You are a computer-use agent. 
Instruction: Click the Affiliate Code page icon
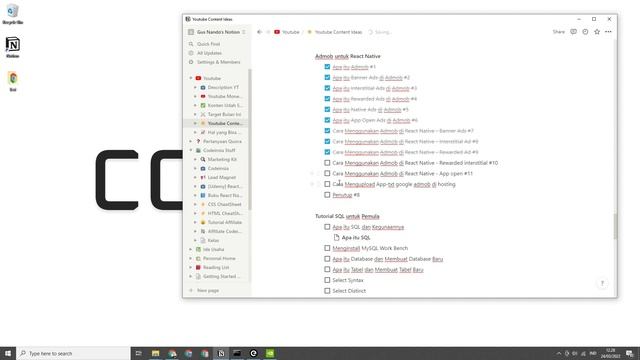[x=203, y=231]
